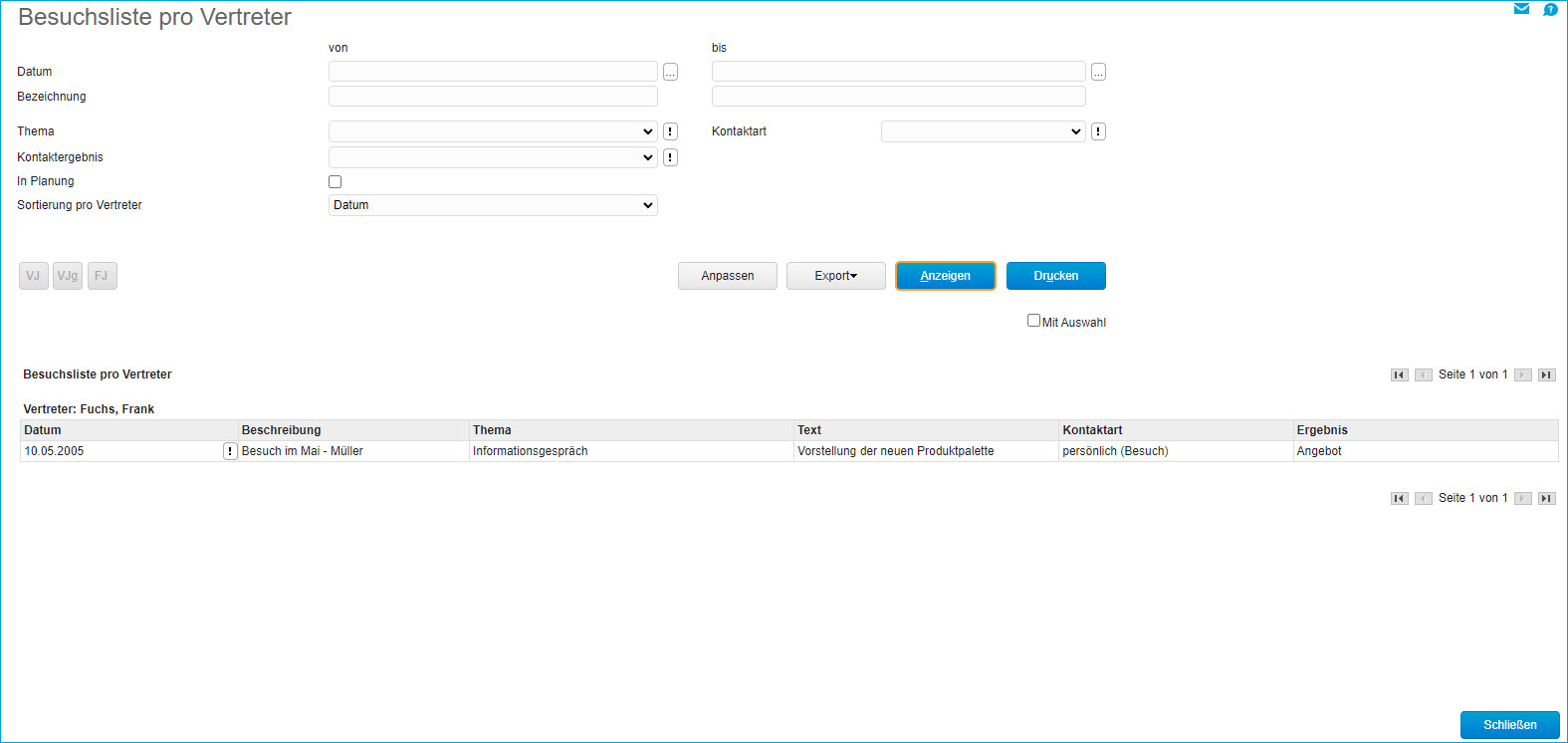Focus the Bezeichnung von input field
This screenshot has width=1568, height=743.
(x=493, y=97)
